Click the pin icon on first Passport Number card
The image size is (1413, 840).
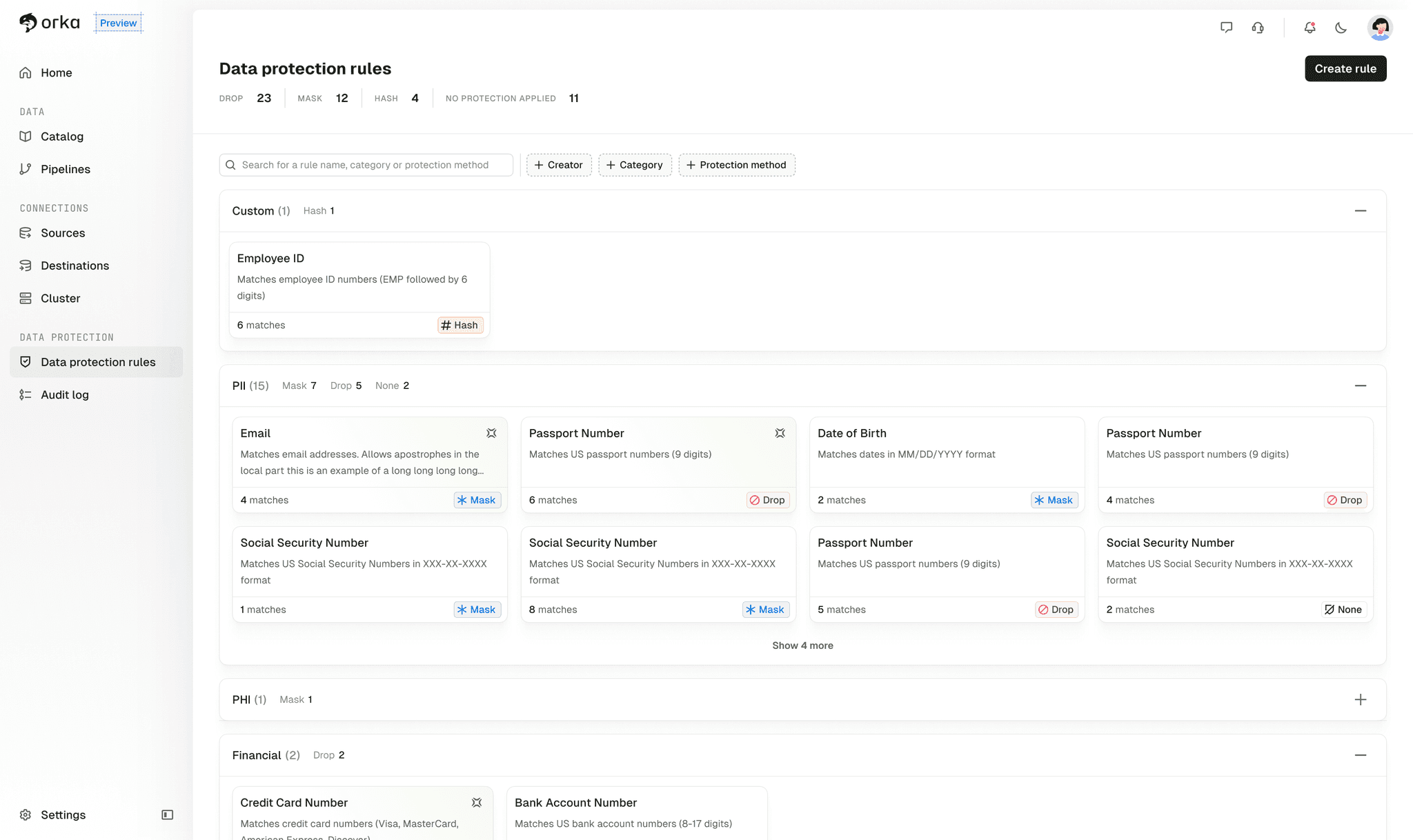780,433
